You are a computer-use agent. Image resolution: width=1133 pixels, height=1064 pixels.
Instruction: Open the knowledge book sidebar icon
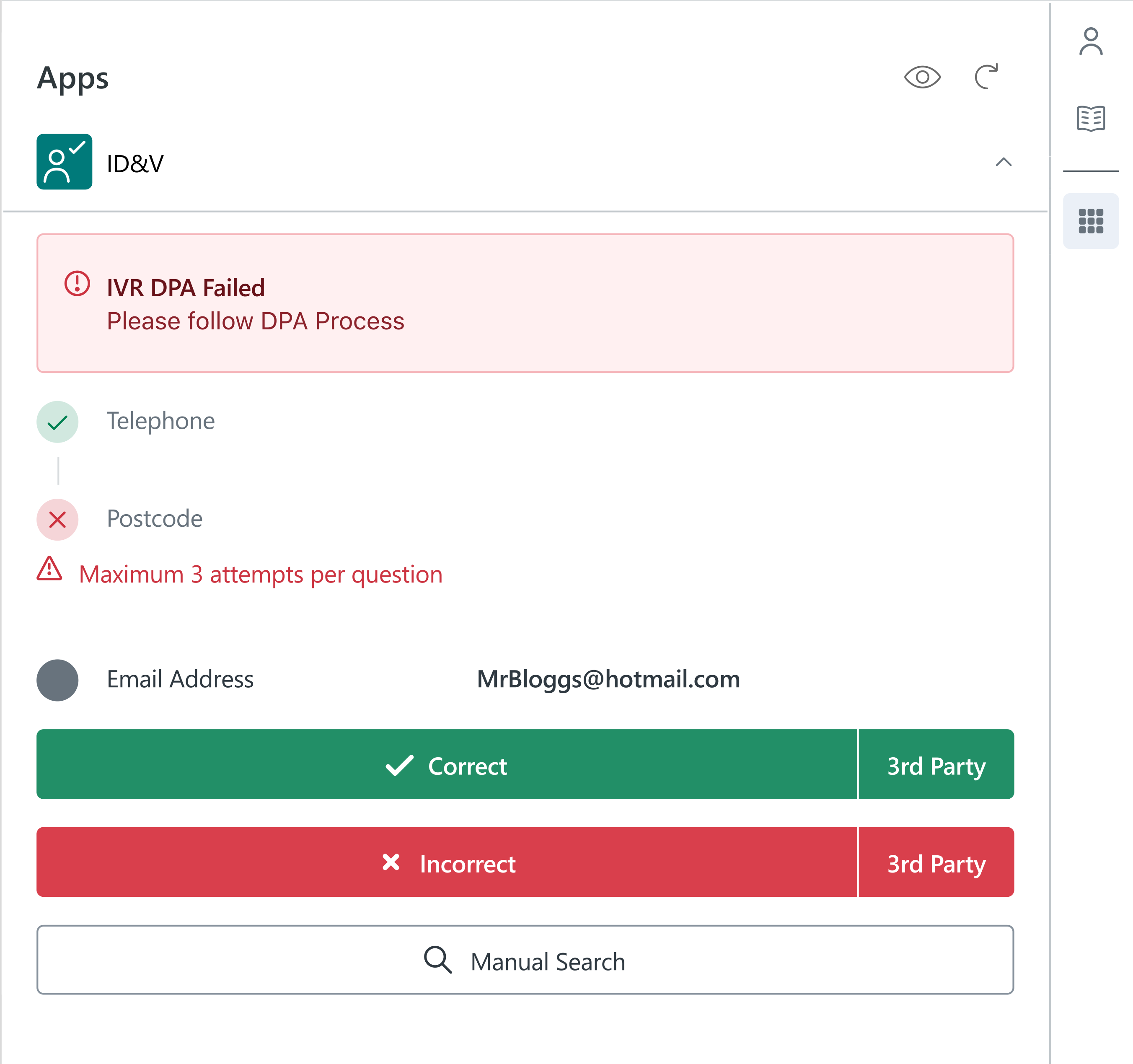[1090, 119]
